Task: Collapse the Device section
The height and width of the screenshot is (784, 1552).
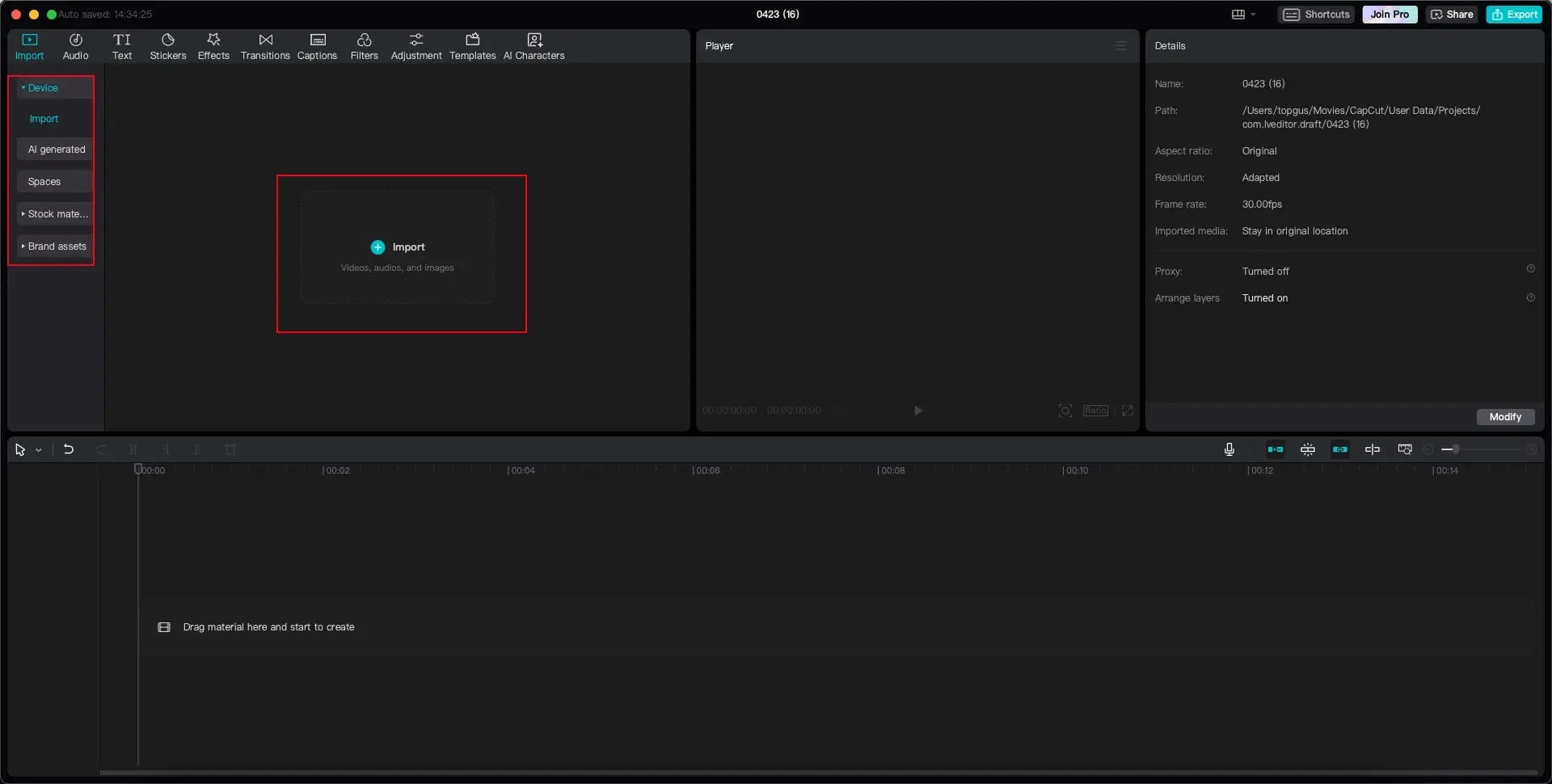Action: [53, 88]
